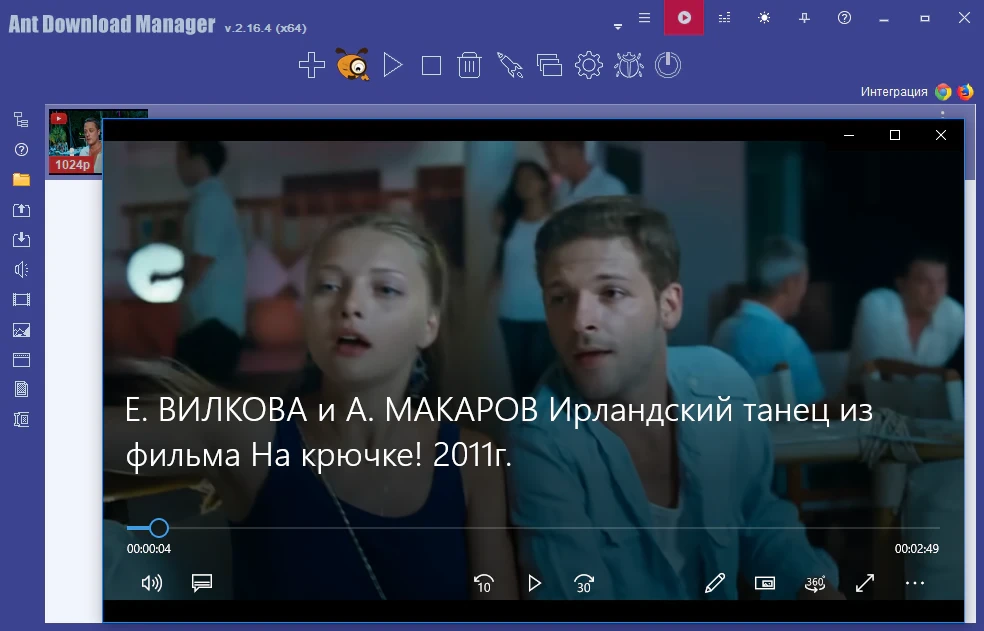This screenshot has width=984, height=631.
Task: Toggle the pin always-on-top icon
Action: coord(804,18)
